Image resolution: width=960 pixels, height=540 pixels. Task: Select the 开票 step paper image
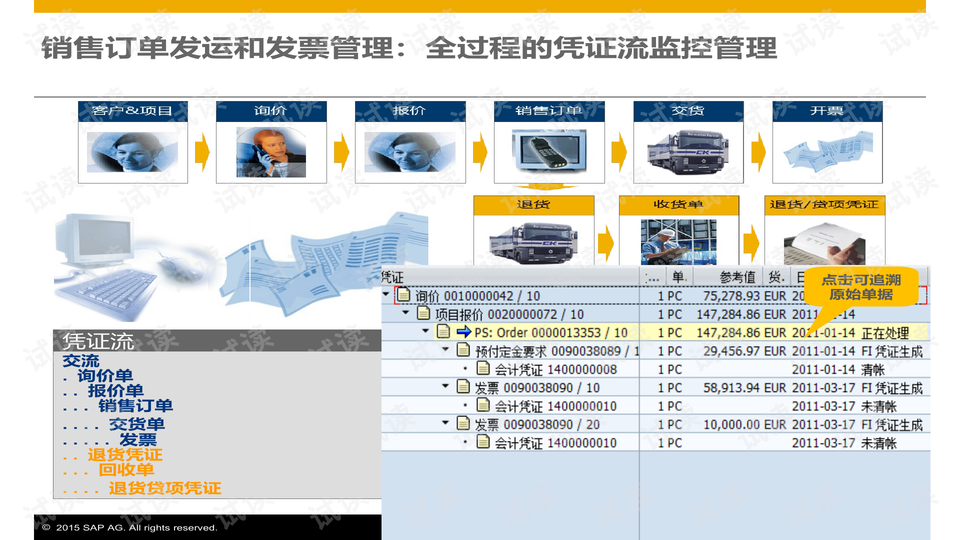coord(827,152)
